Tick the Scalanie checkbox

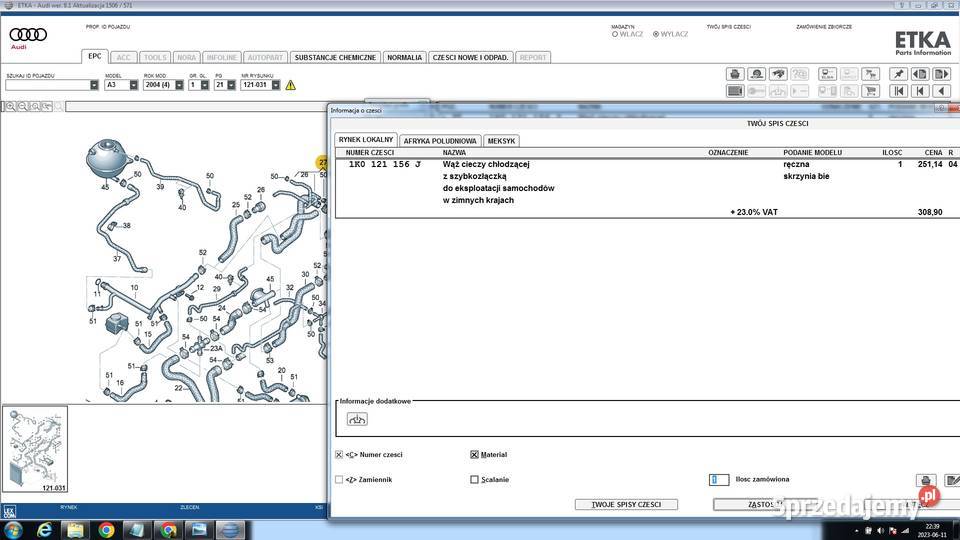(x=474, y=480)
